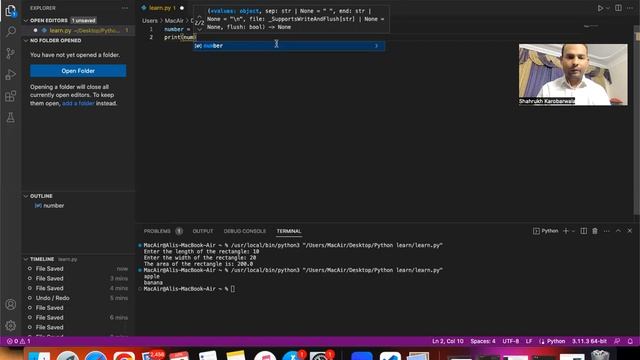This screenshot has height=360, width=640.
Task: Close the bottom panel
Action: click(x=630, y=231)
